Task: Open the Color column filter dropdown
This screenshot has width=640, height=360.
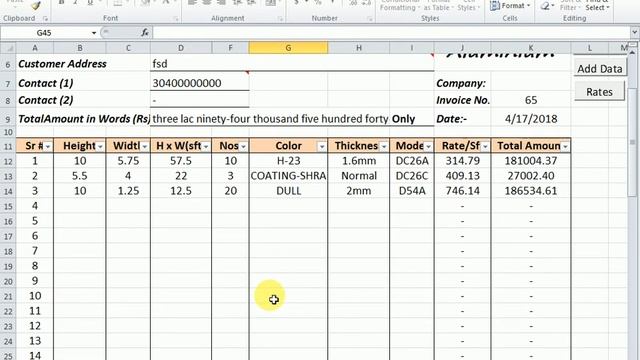Action: (x=322, y=146)
